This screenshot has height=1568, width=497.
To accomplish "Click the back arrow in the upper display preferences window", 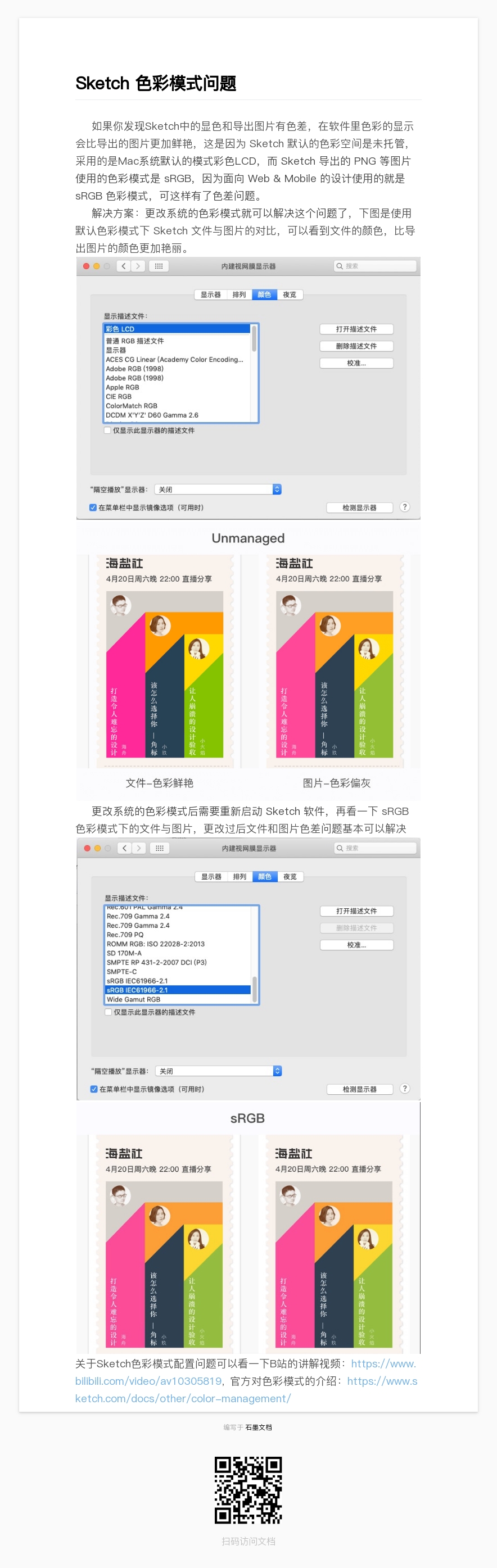I will tap(124, 266).
